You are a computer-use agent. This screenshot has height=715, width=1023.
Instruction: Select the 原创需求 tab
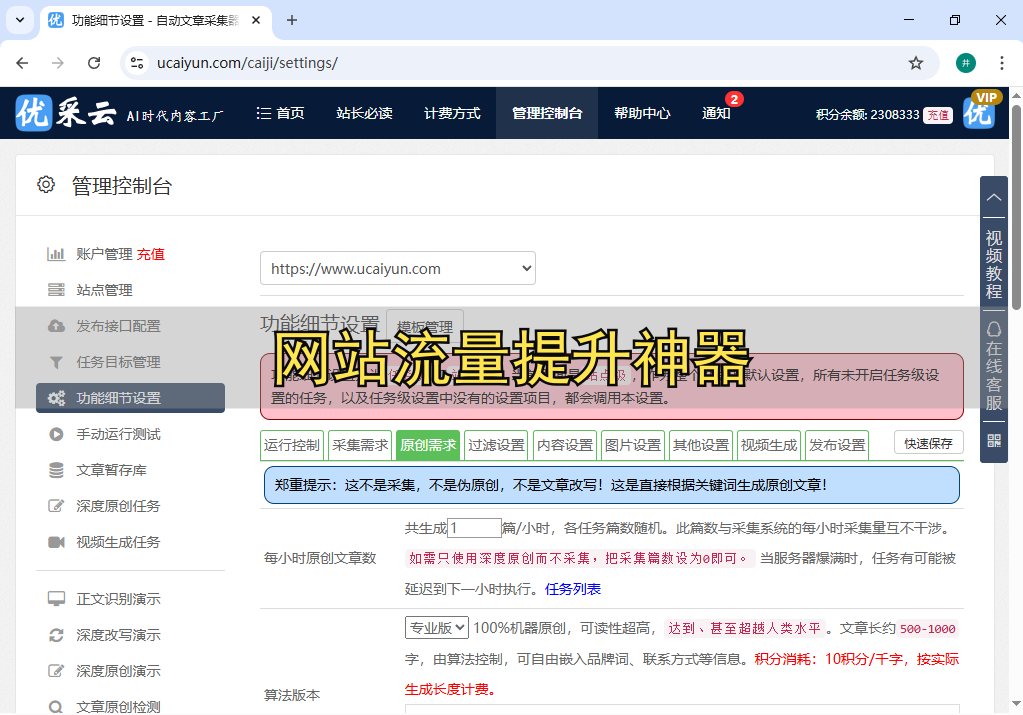click(x=428, y=445)
